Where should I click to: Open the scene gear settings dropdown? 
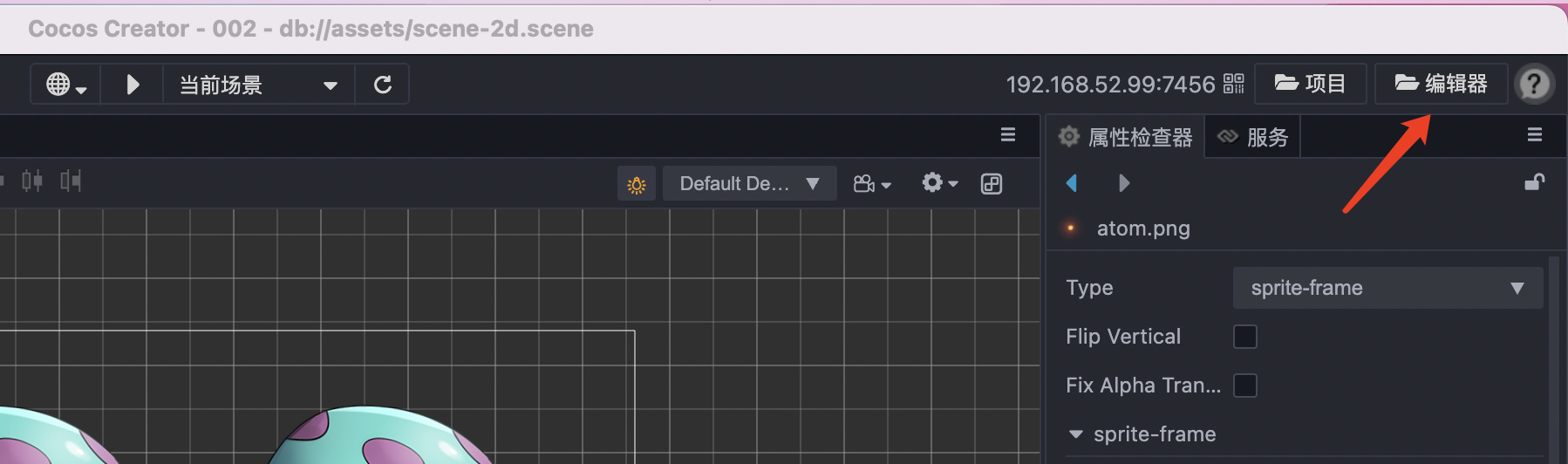click(x=940, y=183)
